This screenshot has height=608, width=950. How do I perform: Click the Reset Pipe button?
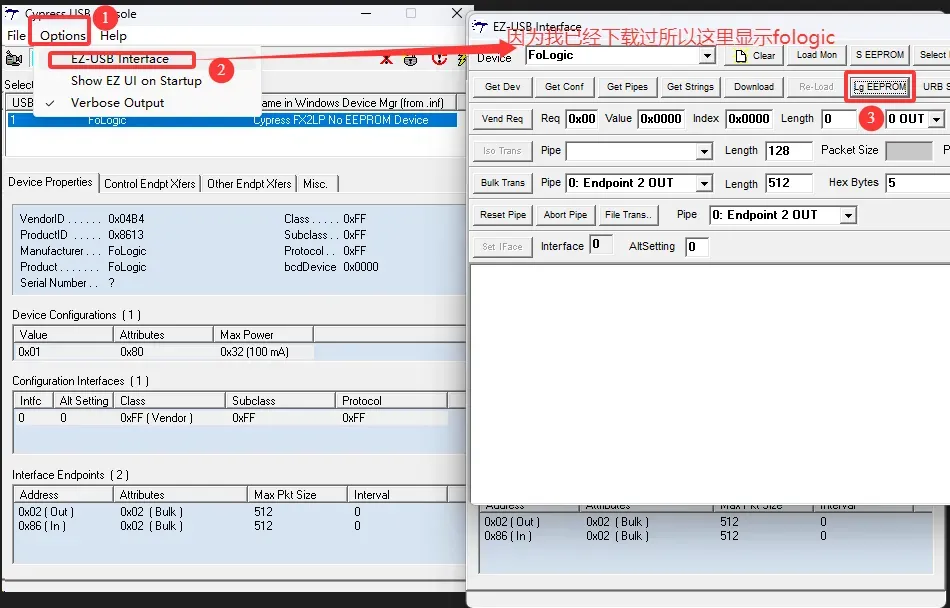pyautogui.click(x=502, y=215)
